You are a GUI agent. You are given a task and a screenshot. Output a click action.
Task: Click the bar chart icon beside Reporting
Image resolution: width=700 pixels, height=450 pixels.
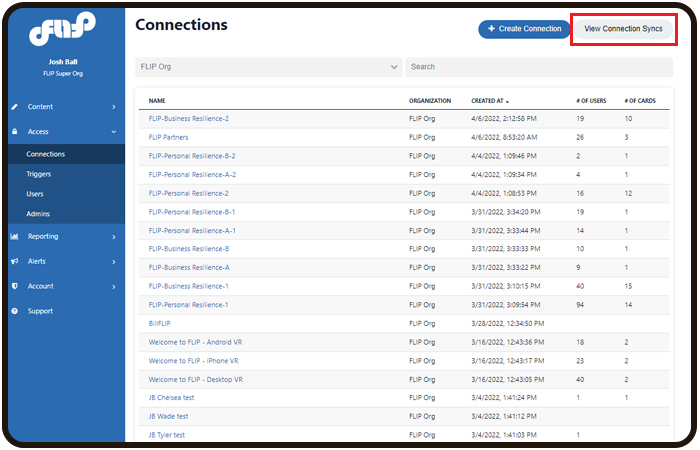tap(15, 237)
